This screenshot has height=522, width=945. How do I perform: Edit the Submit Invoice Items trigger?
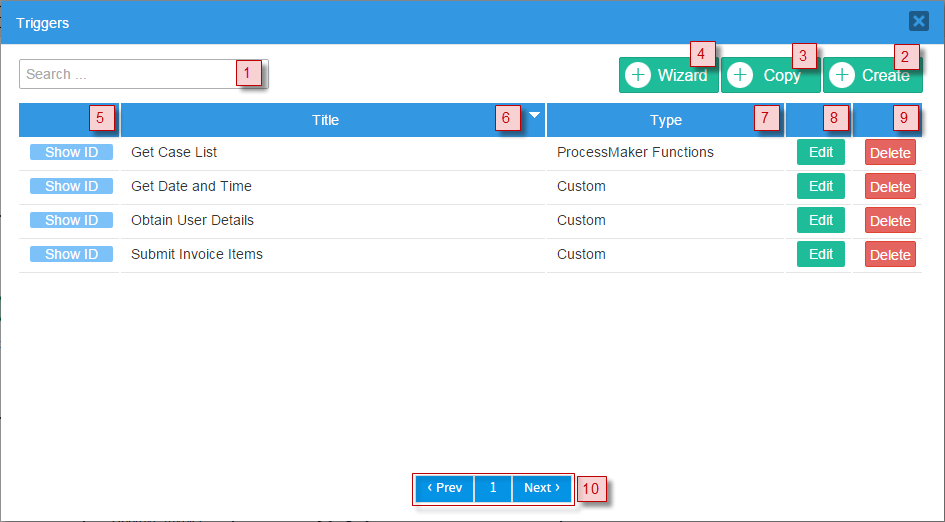pyautogui.click(x=820, y=254)
